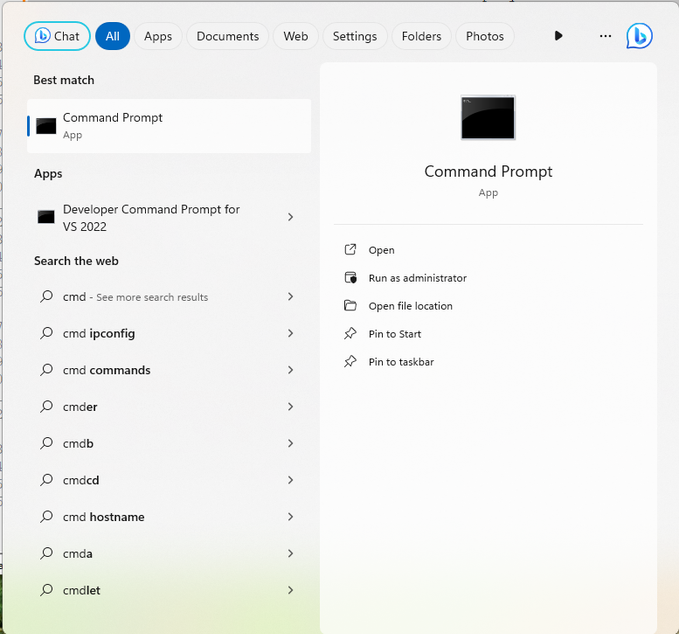This screenshot has height=634, width=679.
Task: Click the Open action in preview pane
Action: click(382, 250)
